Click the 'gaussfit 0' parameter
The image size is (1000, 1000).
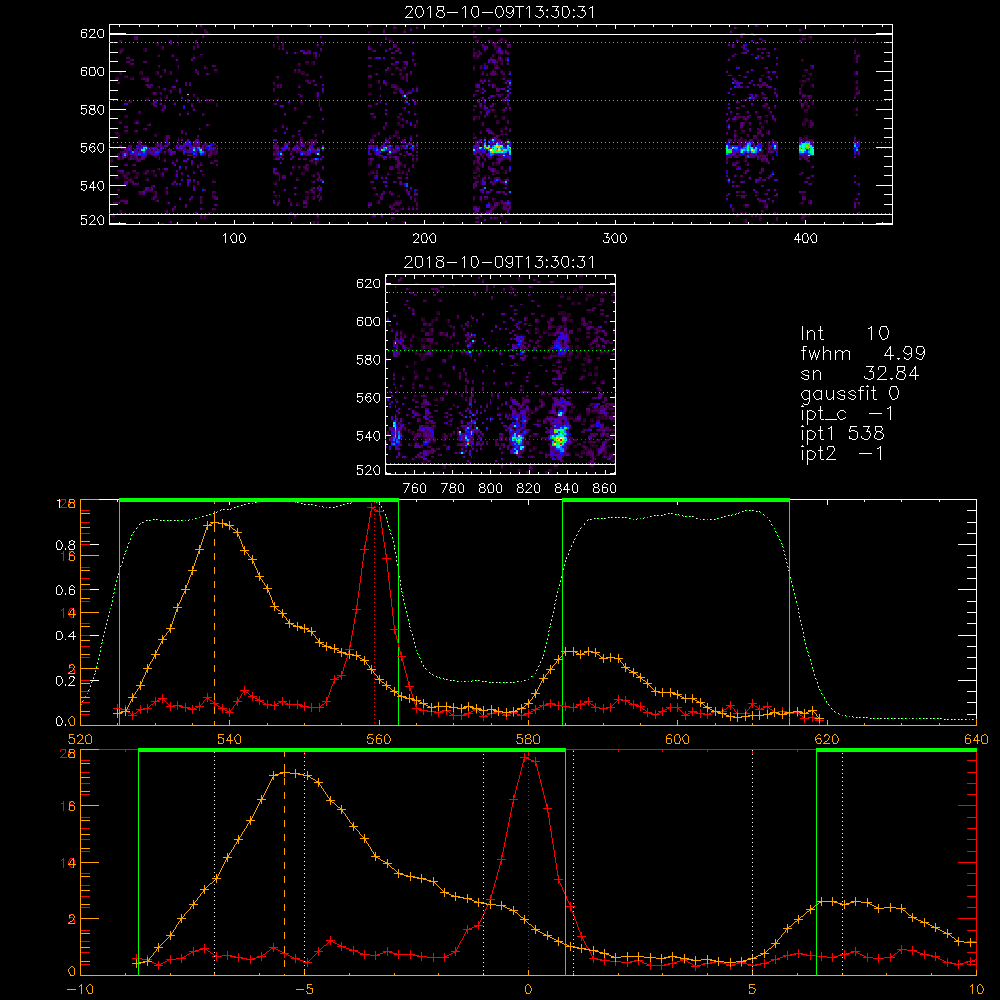point(850,393)
